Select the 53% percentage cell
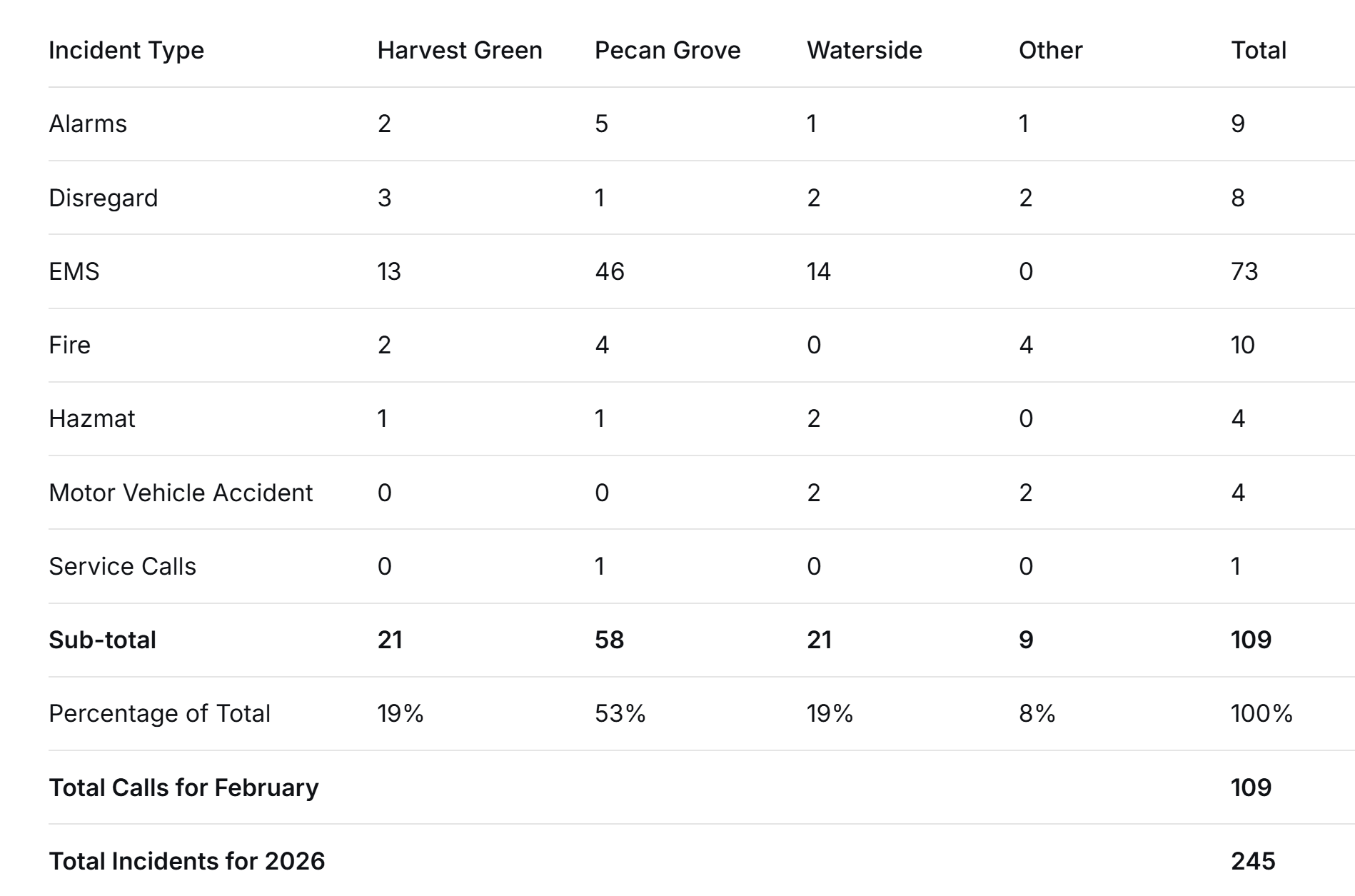The width and height of the screenshot is (1355, 896). pyautogui.click(x=620, y=713)
